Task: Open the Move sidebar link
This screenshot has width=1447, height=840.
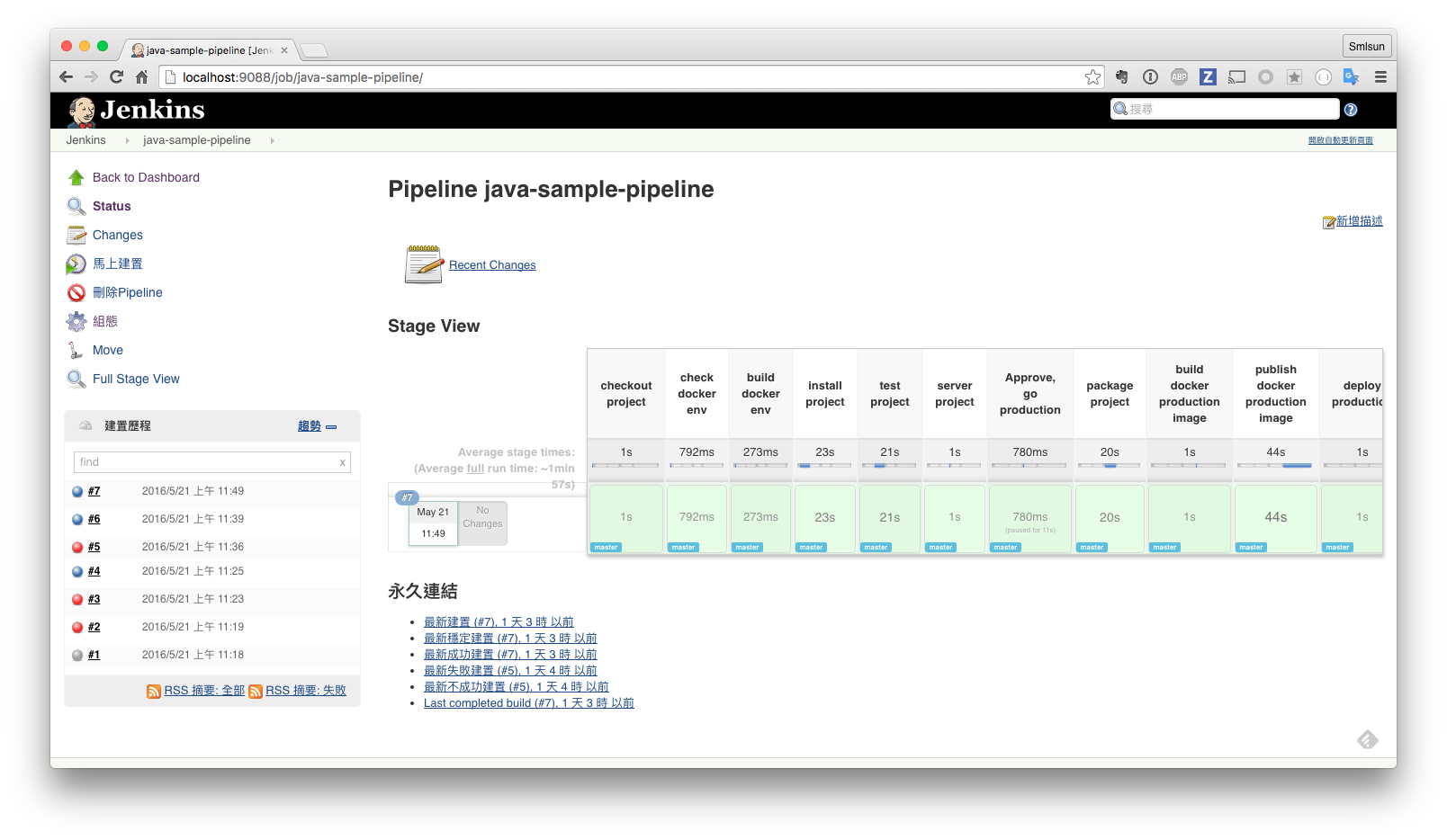Action: [108, 351]
